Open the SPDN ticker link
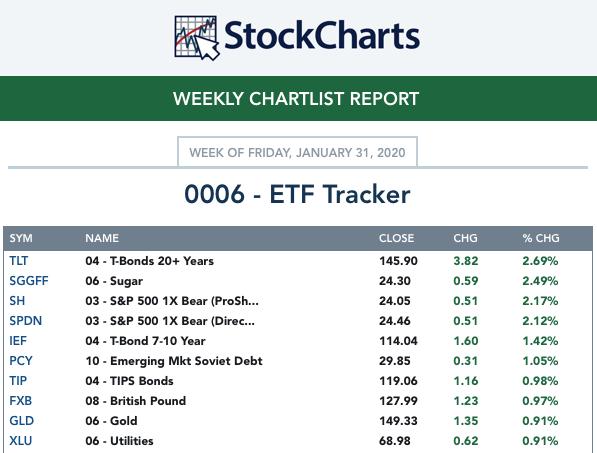This screenshot has width=597, height=453. click(26, 321)
